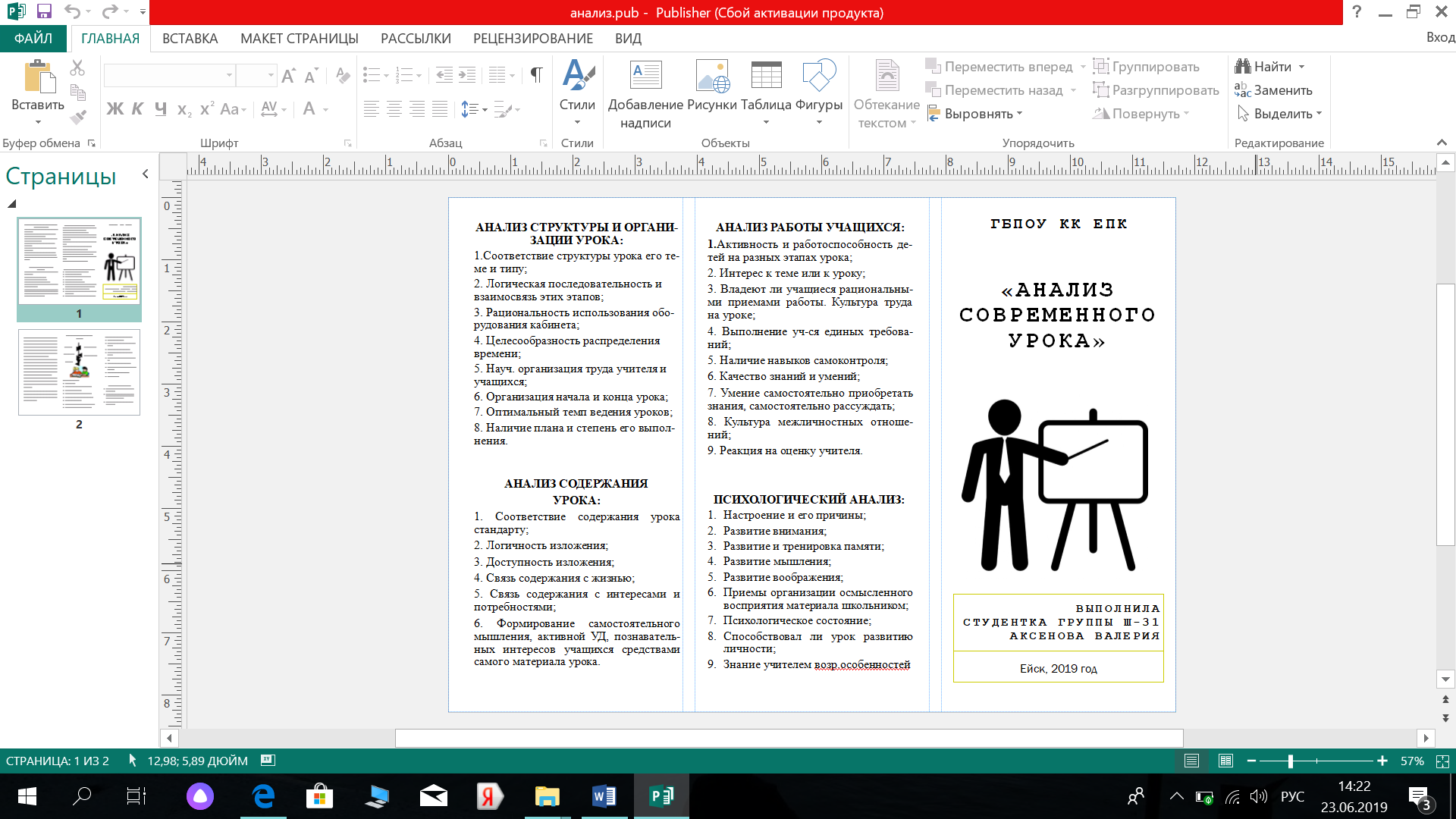1456x819 pixels.
Task: Open the font size dropdown
Action: coord(271,75)
